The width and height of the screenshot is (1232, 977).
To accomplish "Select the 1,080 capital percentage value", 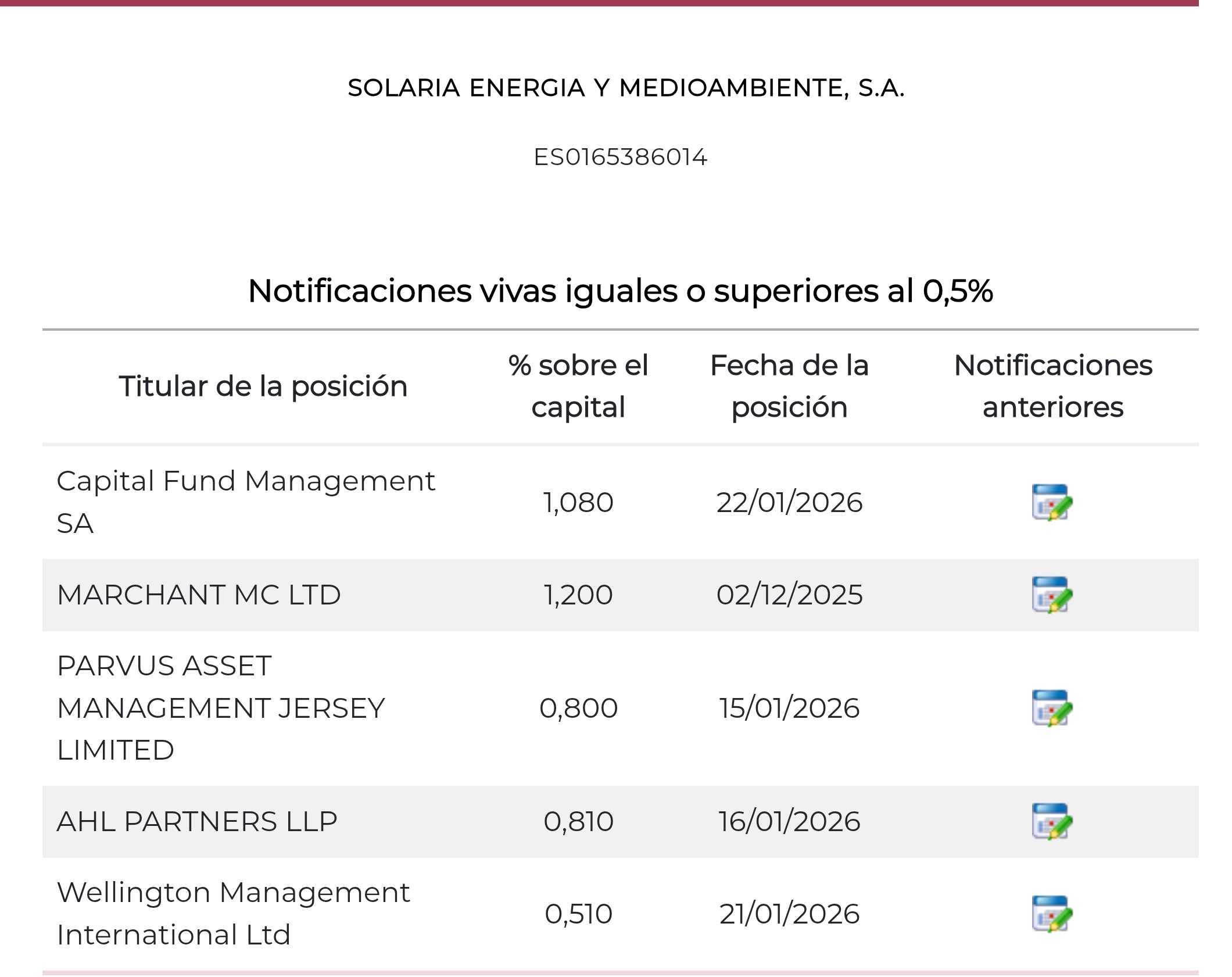I will (578, 503).
